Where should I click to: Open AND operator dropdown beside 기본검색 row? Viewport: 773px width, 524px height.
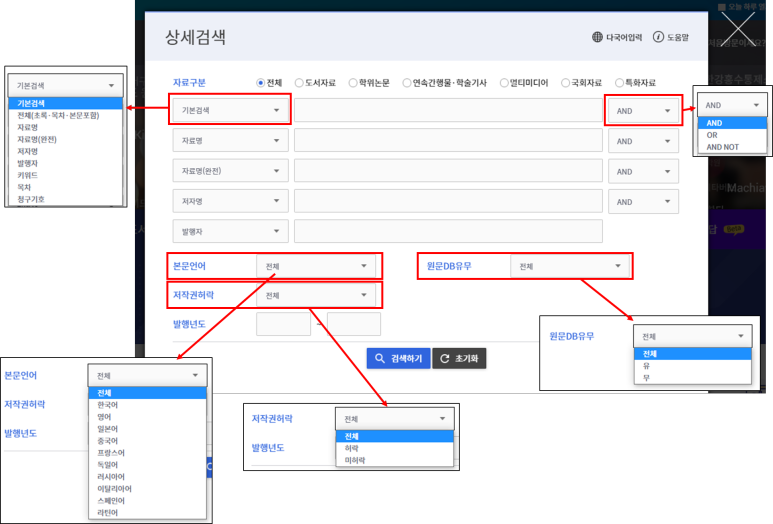[x=643, y=111]
